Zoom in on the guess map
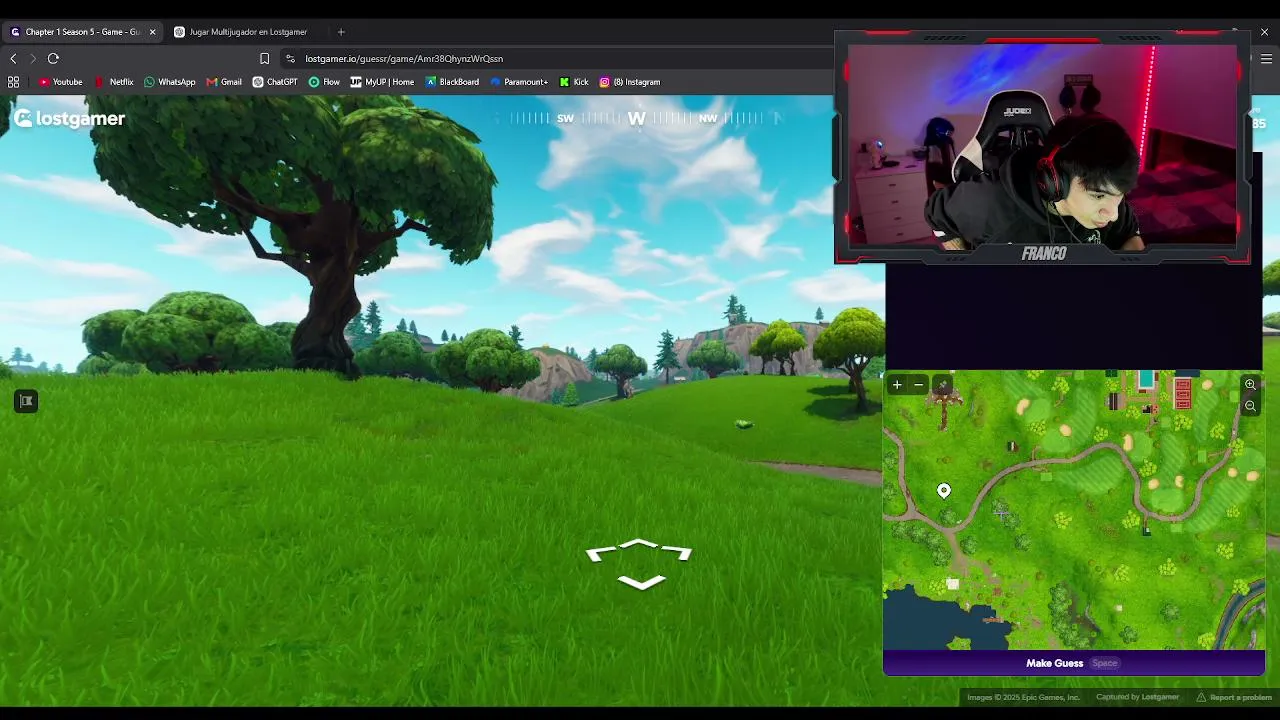Screen dimensions: 1280x720 tap(1250, 385)
